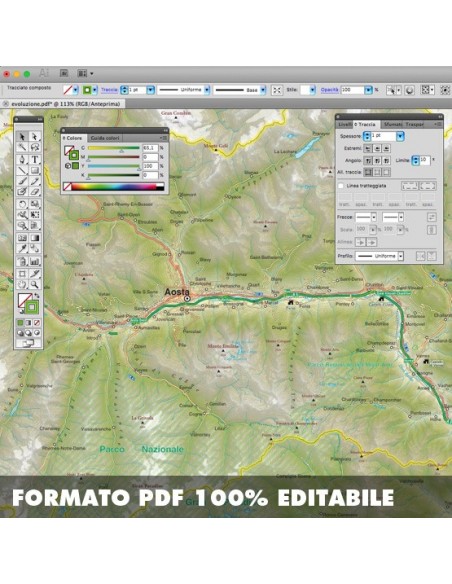The height and width of the screenshot is (584, 452).
Task: Select the Column Graph tool
Action: pyautogui.click(x=35, y=261)
